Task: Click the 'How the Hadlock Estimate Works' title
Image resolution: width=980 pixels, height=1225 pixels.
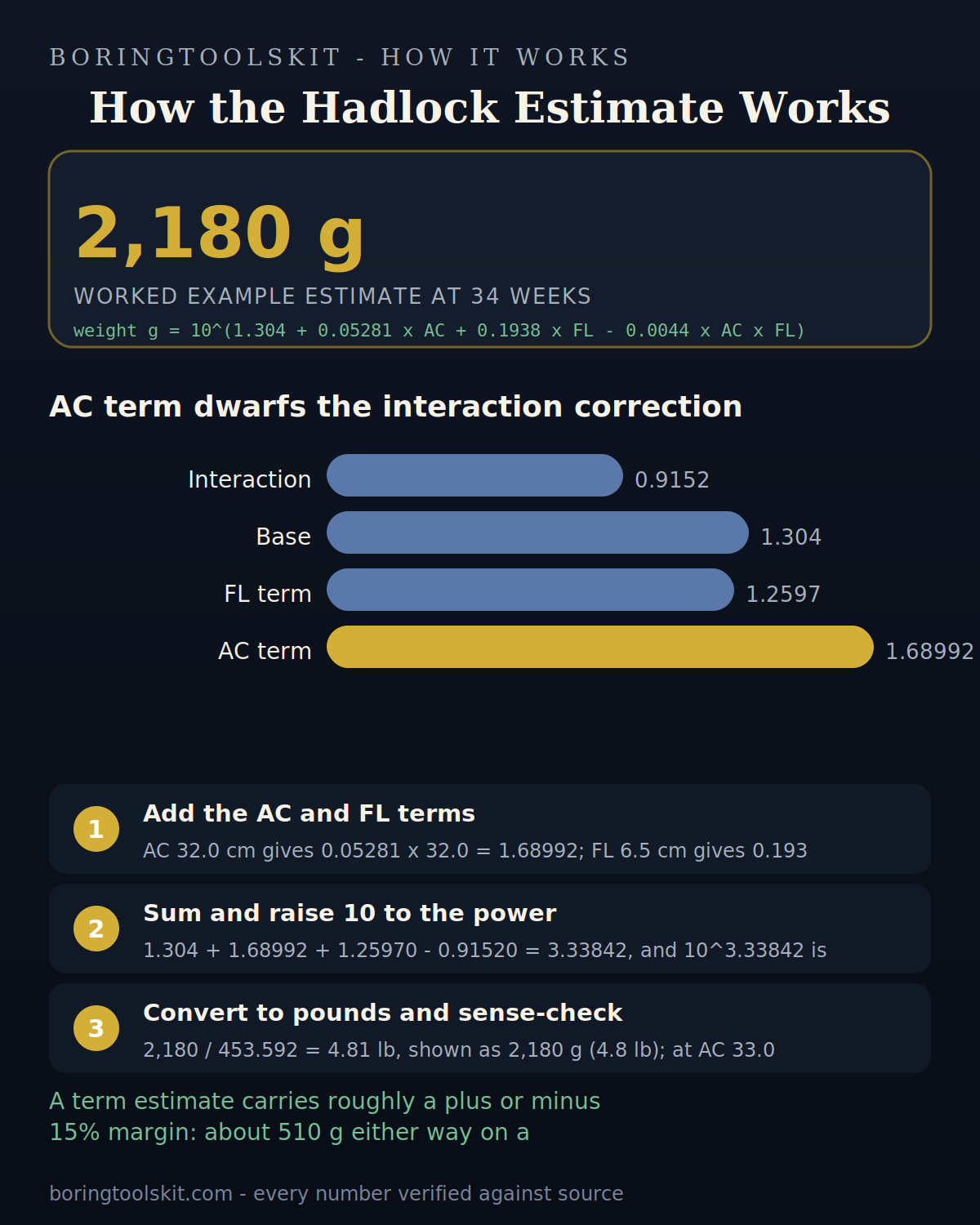Action: click(x=490, y=108)
